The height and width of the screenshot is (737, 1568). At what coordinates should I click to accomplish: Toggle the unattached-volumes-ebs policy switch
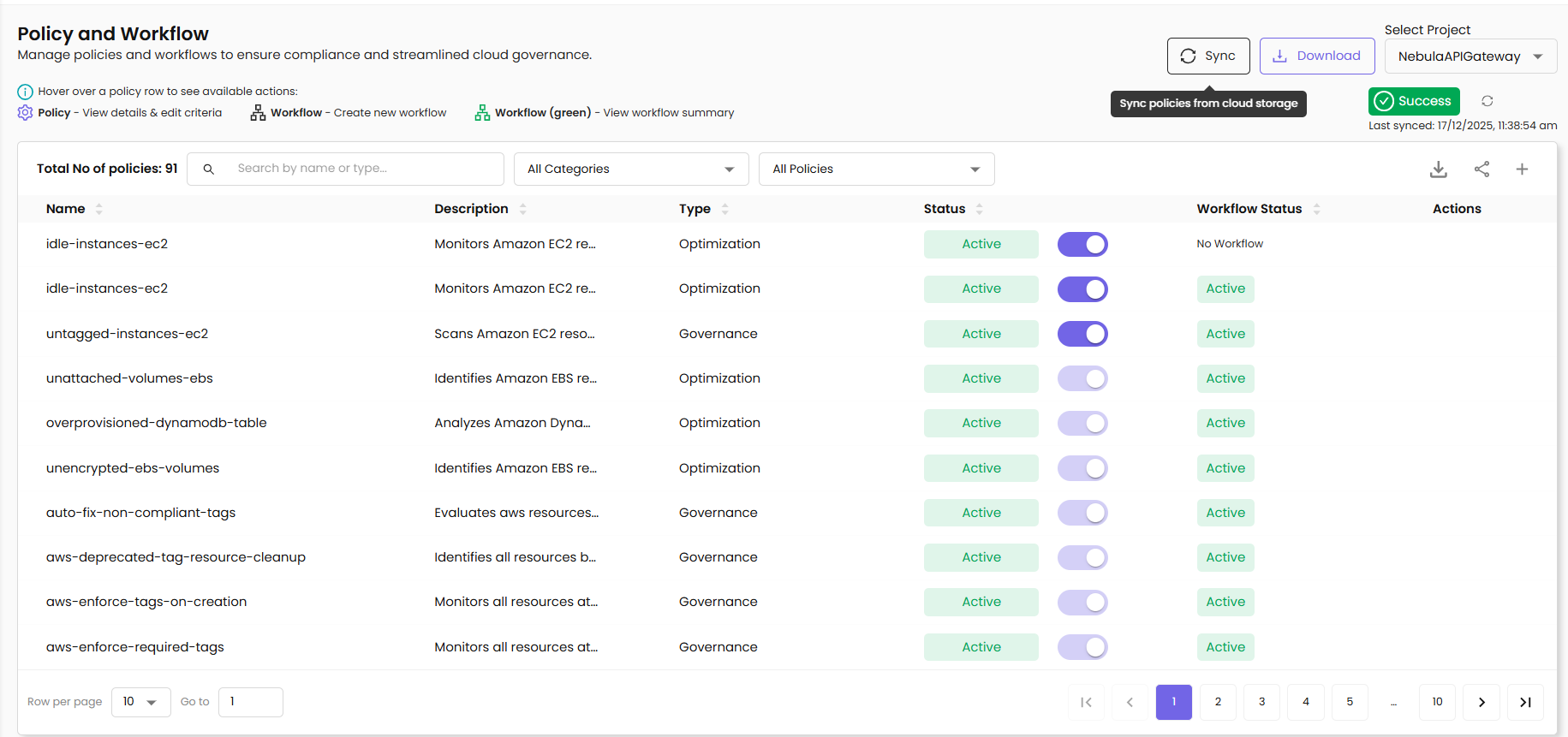[1082, 378]
